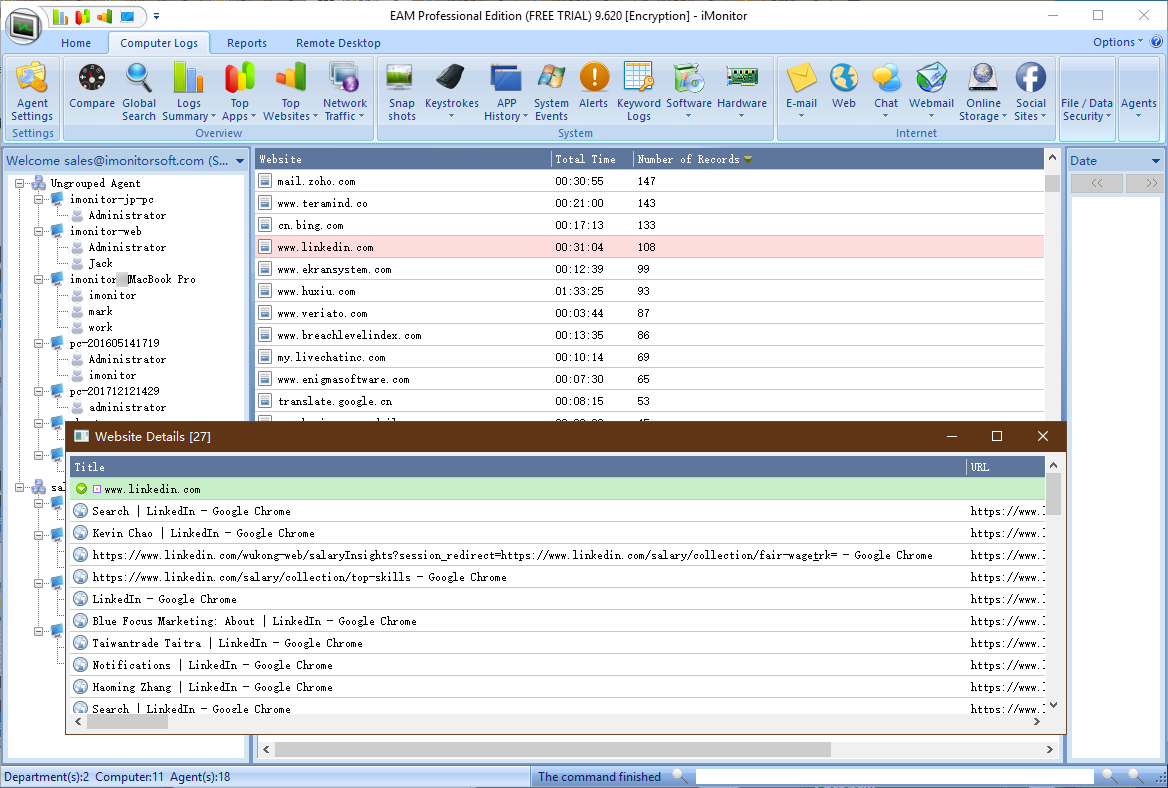Open the Kevin Chao LinkedIn entry
This screenshot has width=1168, height=788.
click(557, 533)
